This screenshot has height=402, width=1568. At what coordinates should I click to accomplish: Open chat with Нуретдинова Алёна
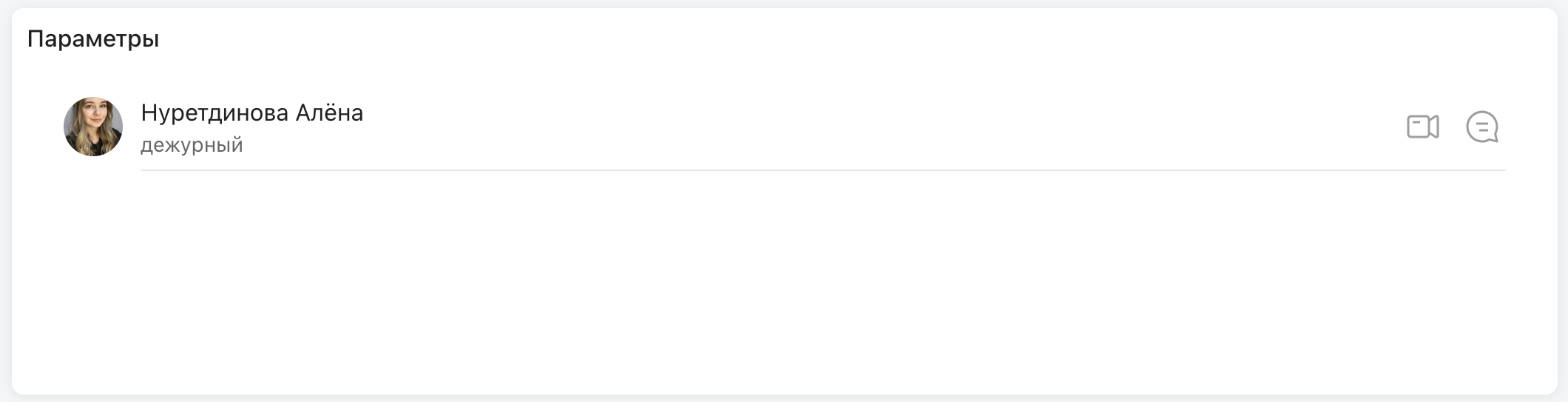pyautogui.click(x=1482, y=127)
